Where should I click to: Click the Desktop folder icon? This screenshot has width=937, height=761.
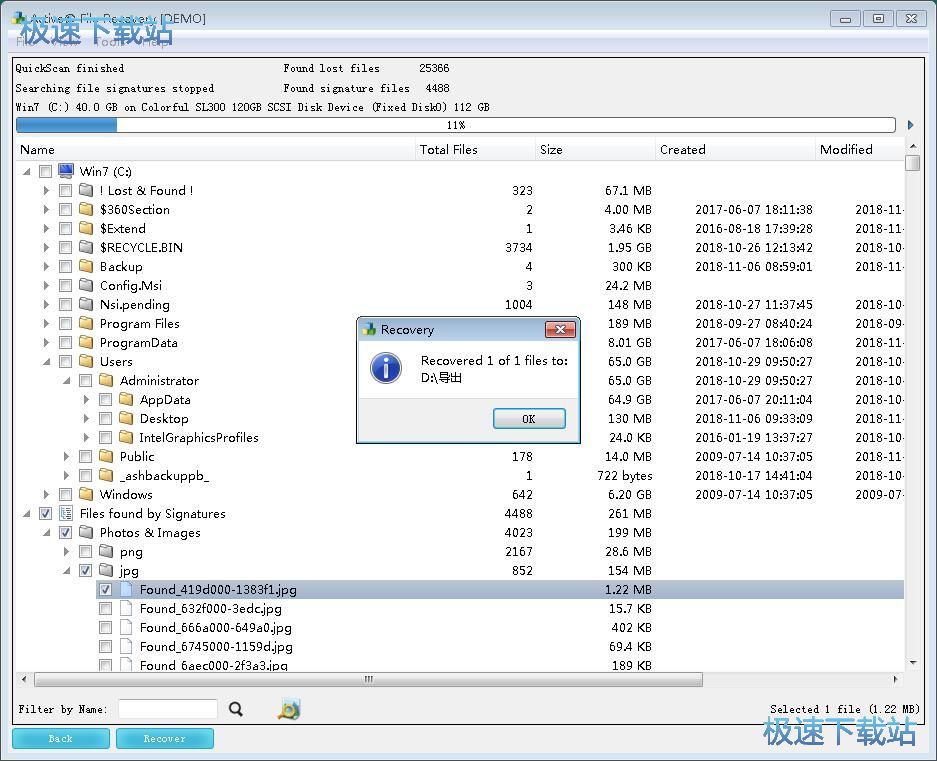point(126,418)
